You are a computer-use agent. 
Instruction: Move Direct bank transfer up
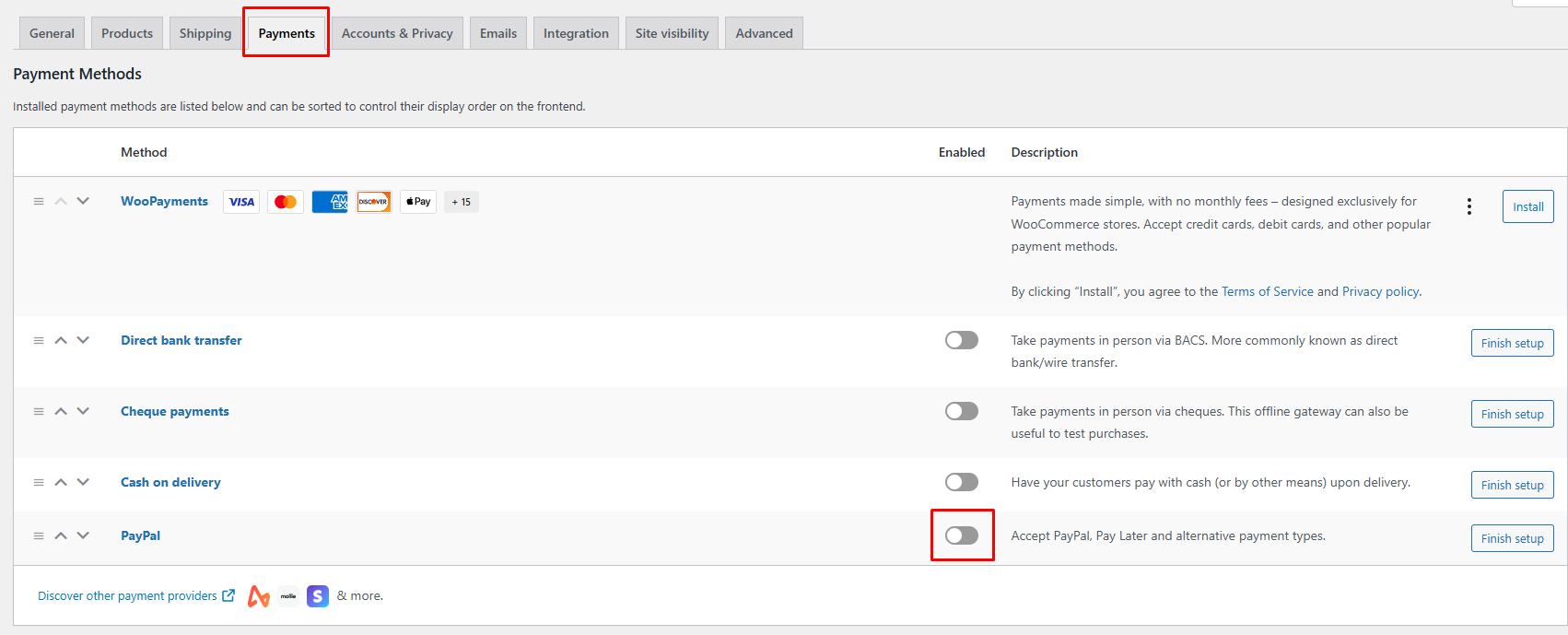point(61,340)
